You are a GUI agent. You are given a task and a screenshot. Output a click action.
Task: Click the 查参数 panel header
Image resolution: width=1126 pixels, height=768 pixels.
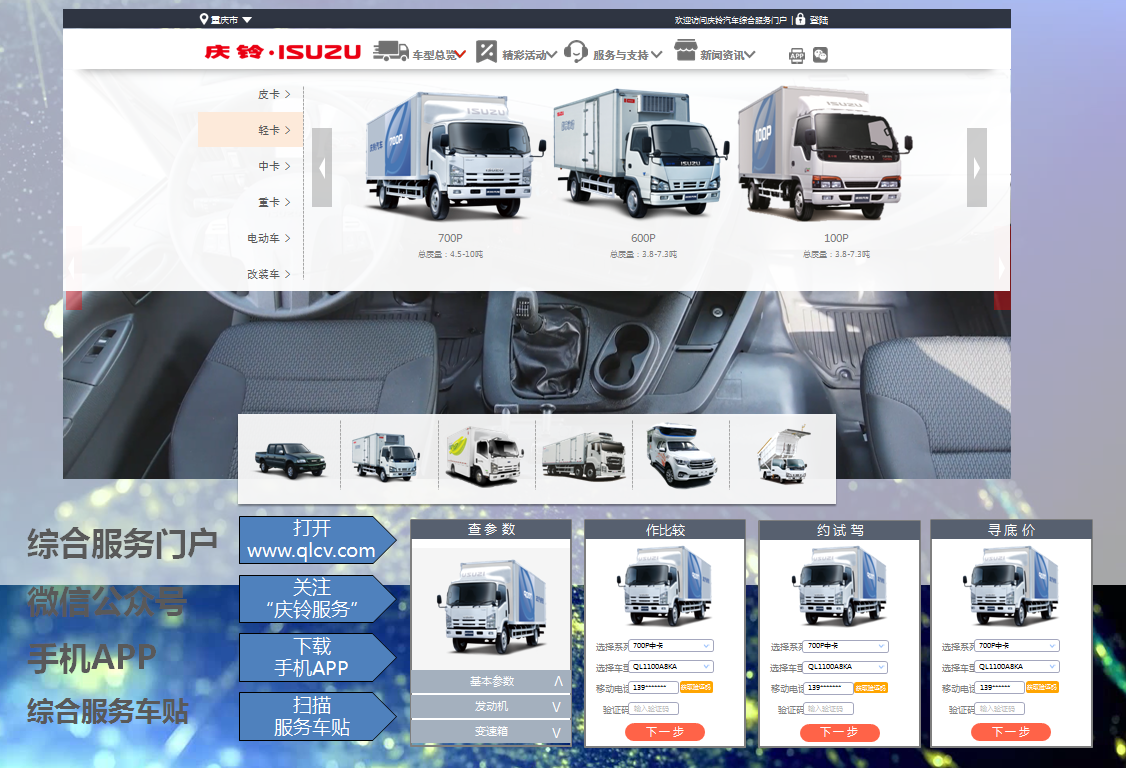(491, 529)
